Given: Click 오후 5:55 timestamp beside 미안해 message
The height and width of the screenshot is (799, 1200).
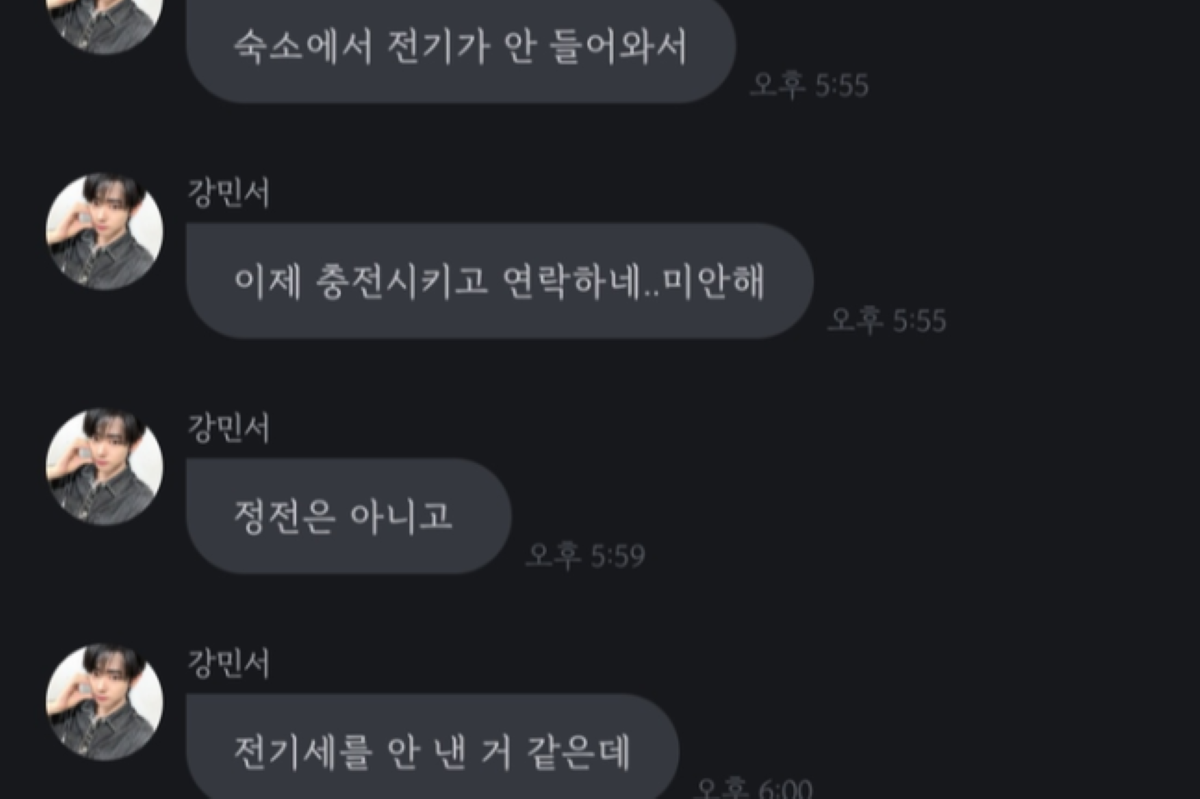Looking at the screenshot, I should (x=887, y=320).
